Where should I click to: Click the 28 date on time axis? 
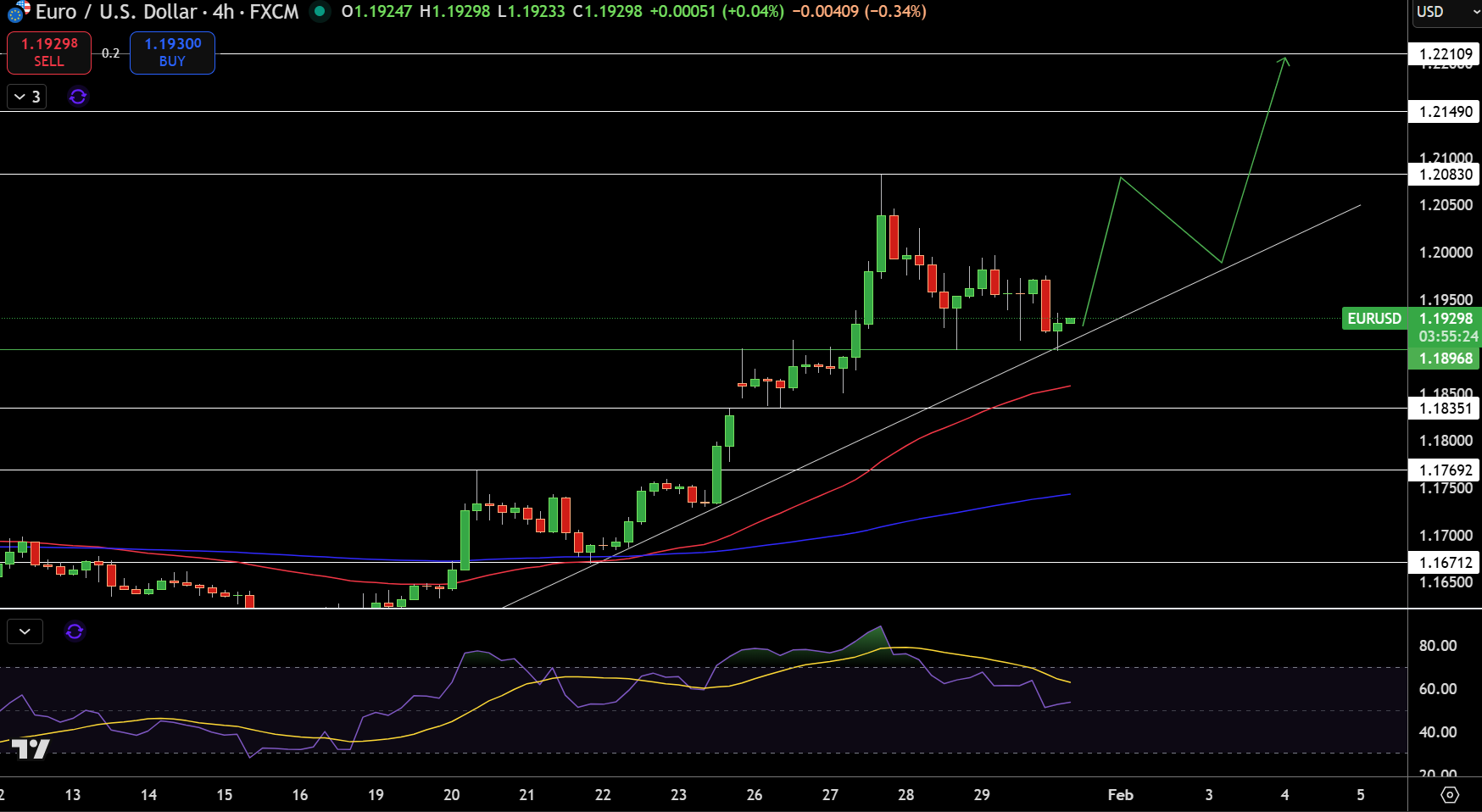point(906,795)
